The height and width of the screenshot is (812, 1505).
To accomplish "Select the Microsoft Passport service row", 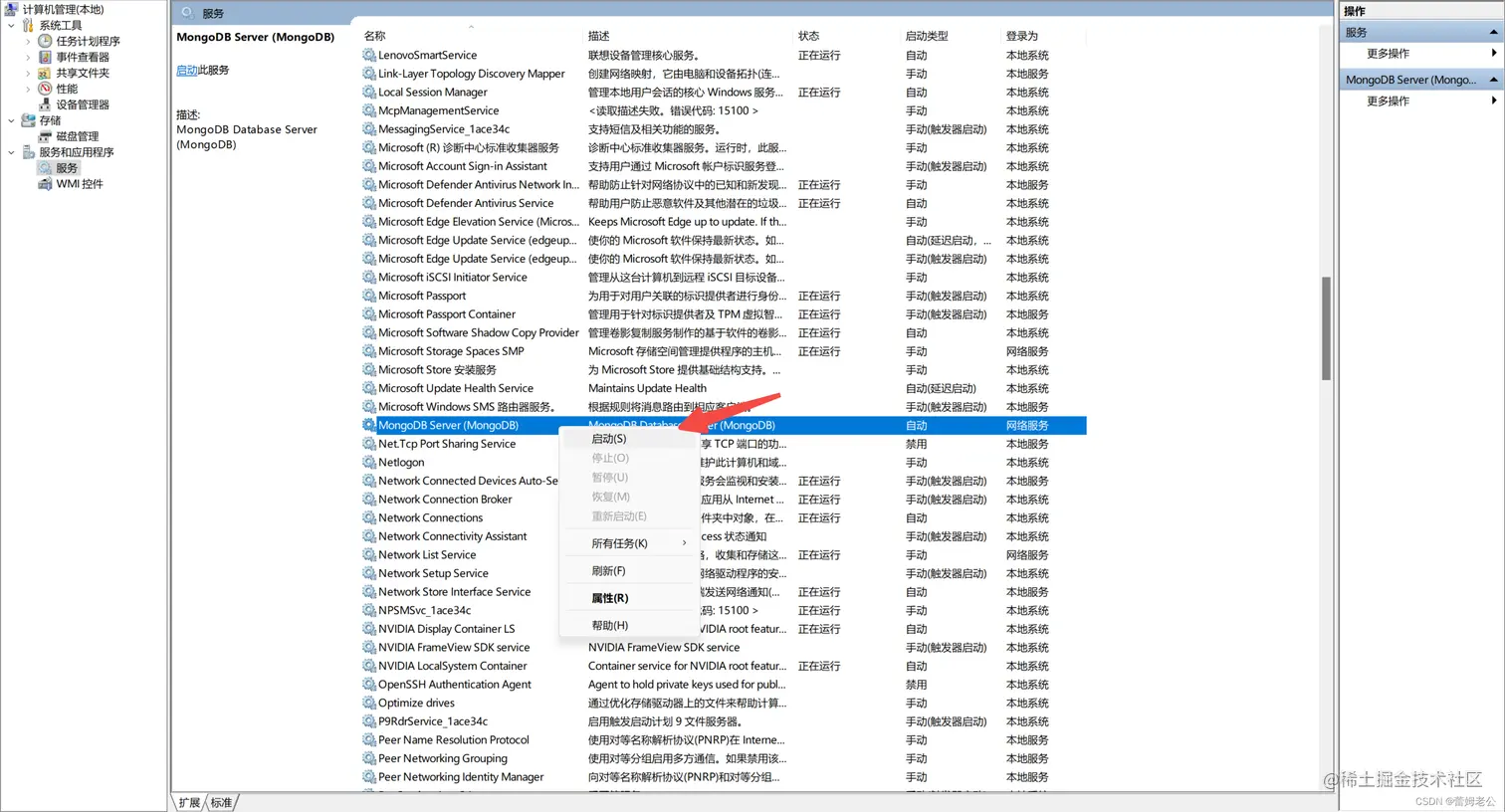I will (724, 296).
